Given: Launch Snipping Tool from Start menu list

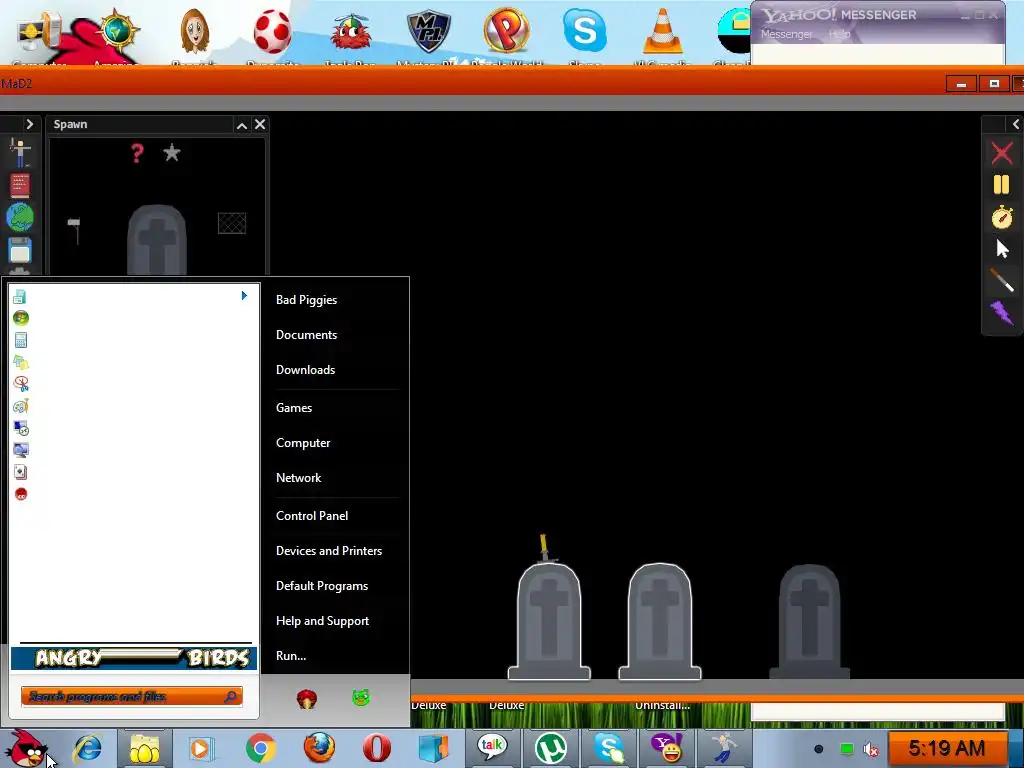Looking at the screenshot, I should tap(21, 384).
